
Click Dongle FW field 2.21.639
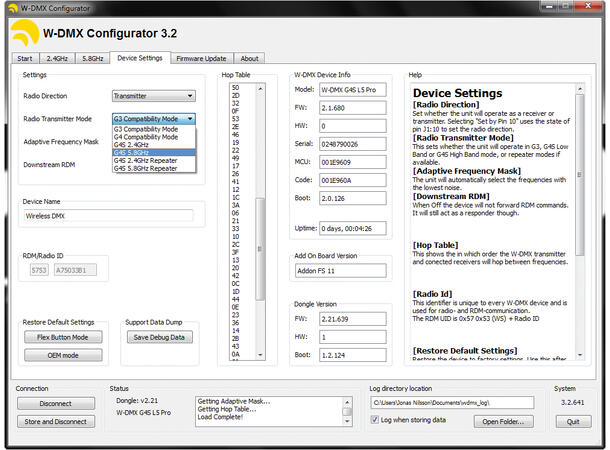[353, 319]
